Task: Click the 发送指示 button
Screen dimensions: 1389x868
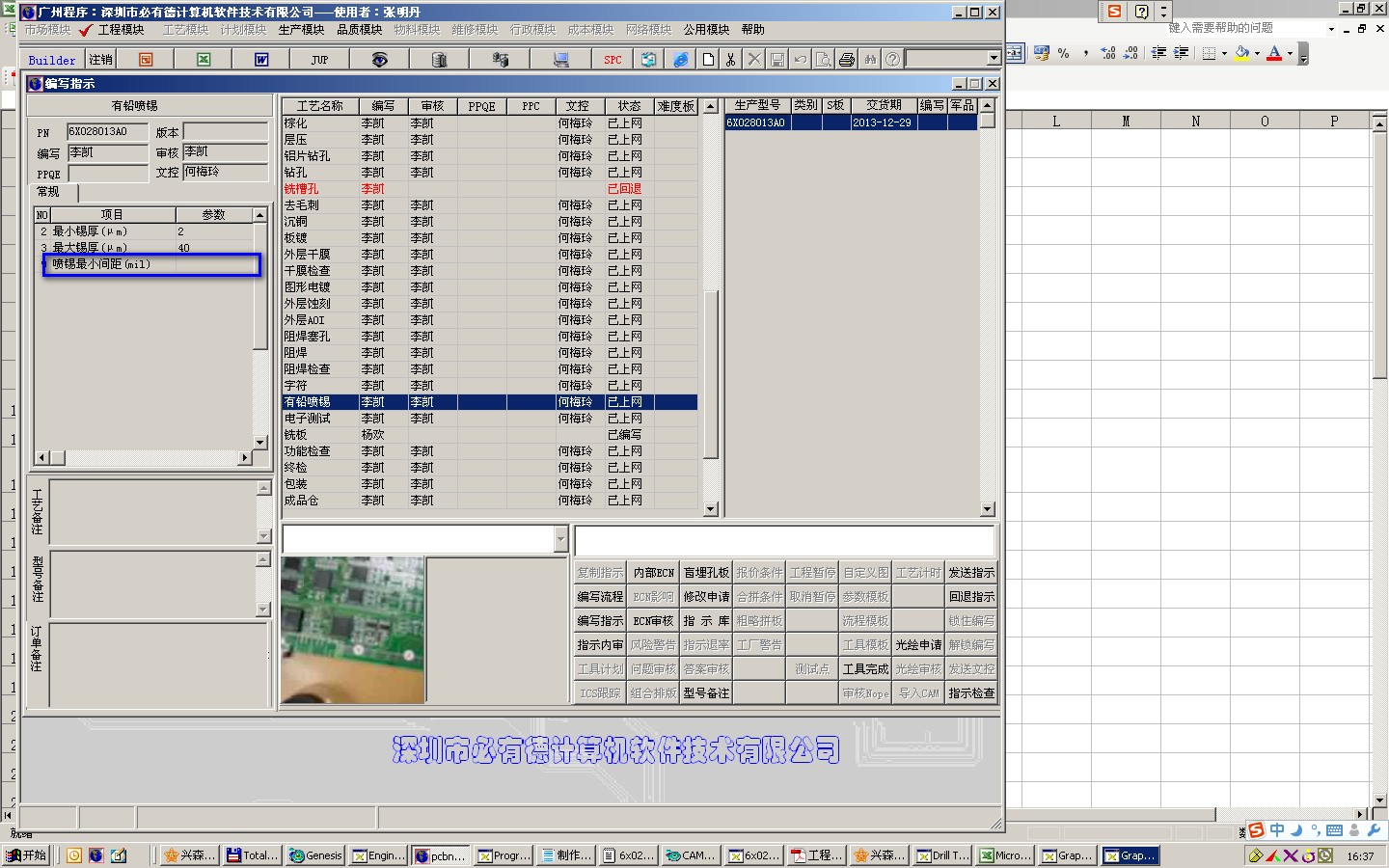Action: tap(970, 573)
